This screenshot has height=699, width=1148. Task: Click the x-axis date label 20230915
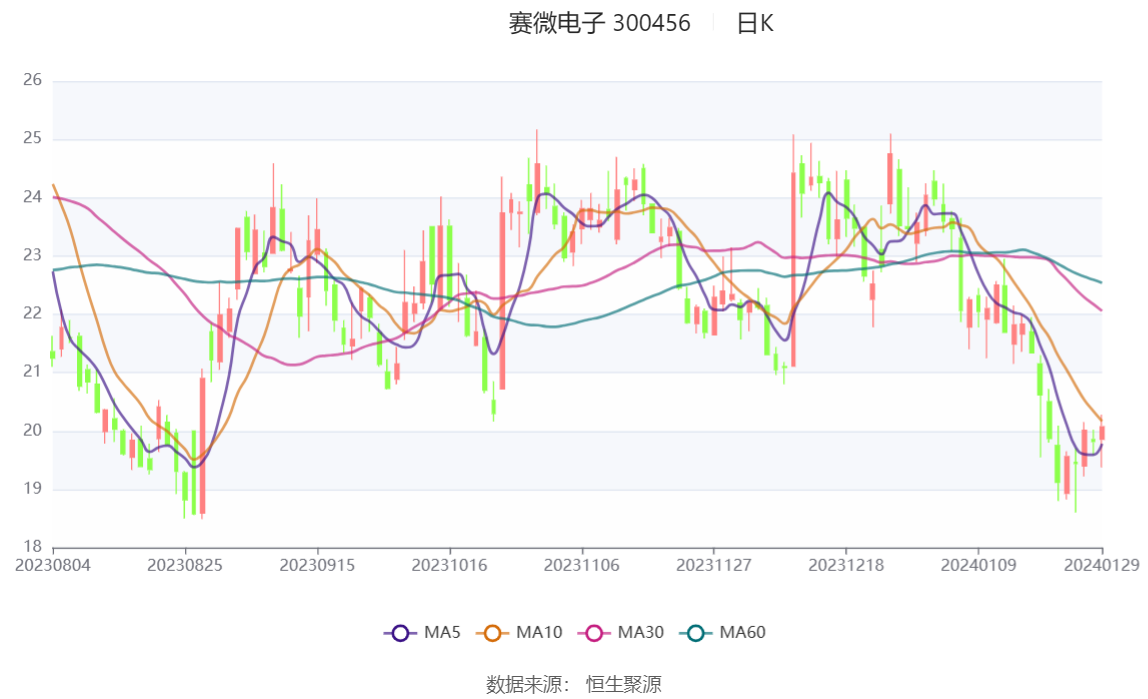[318, 566]
